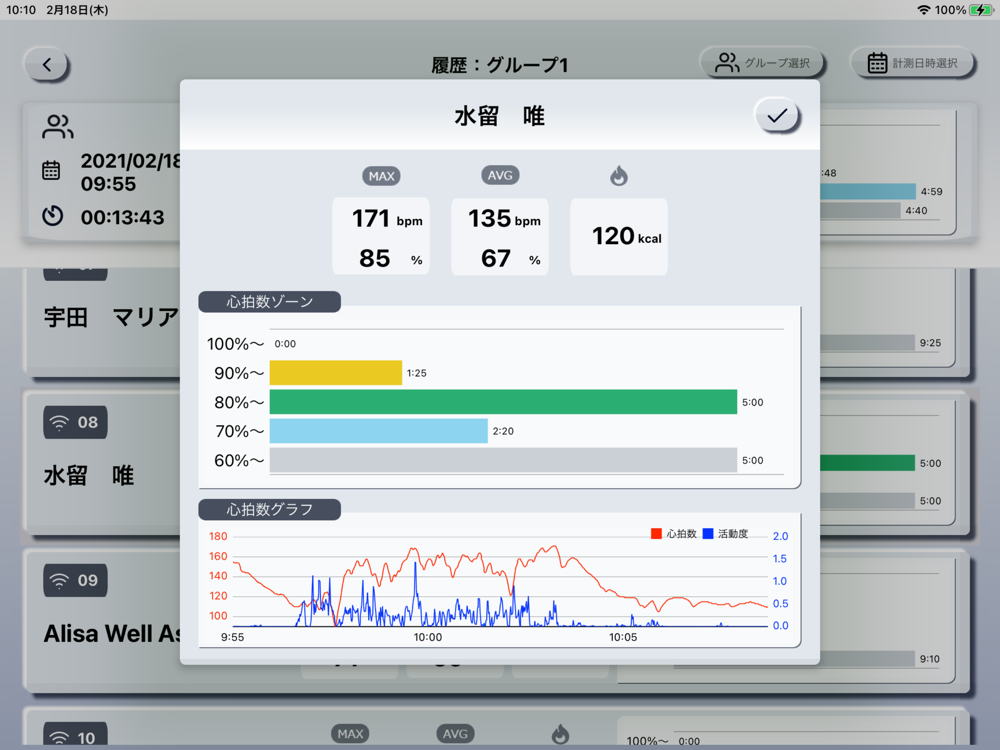Image resolution: width=1000 pixels, height=750 pixels.
Task: Click the red 心拍数 legend swatch
Action: click(656, 534)
